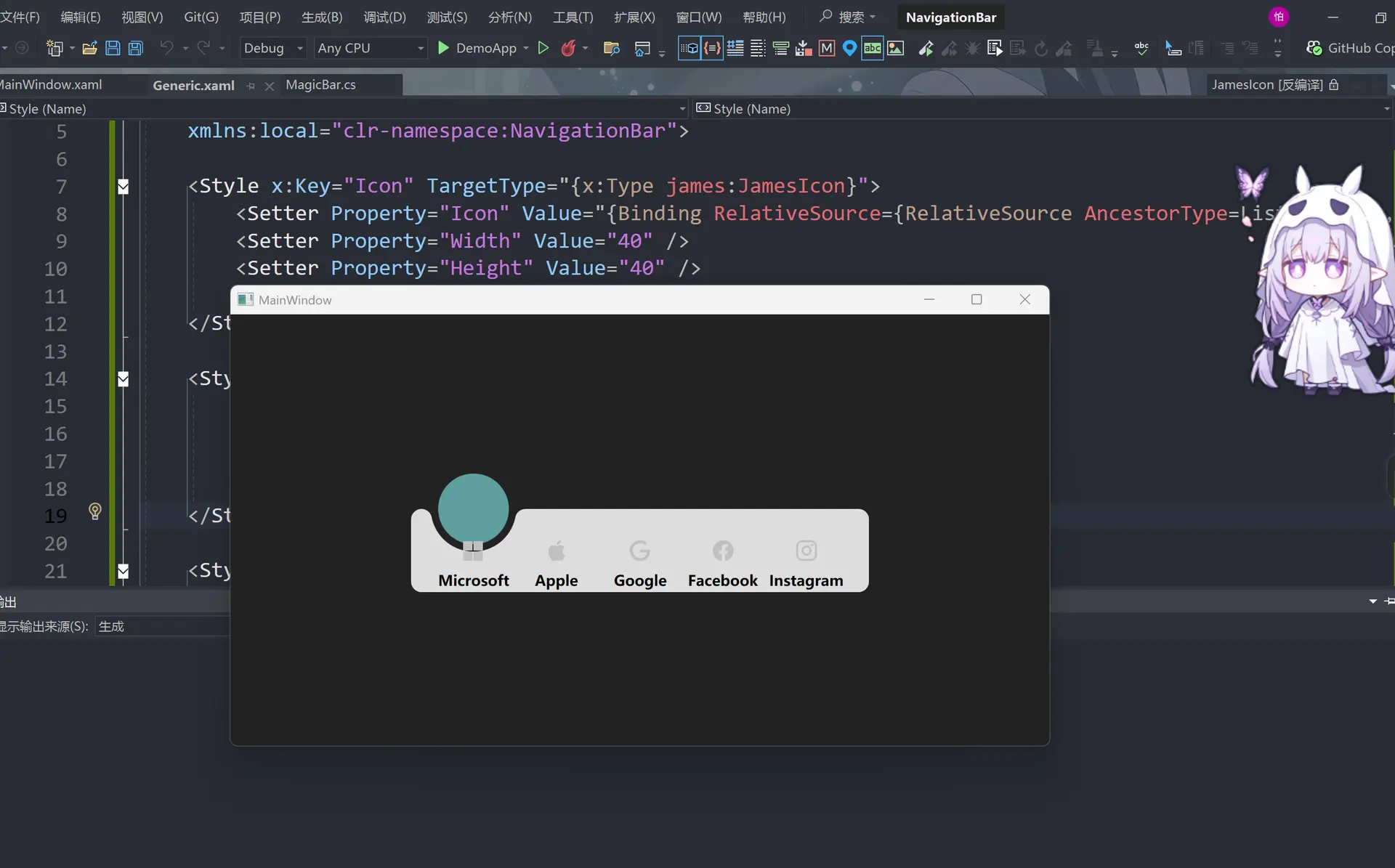Select the Instagram icon in MainWindow
The width and height of the screenshot is (1395, 868).
pos(806,551)
